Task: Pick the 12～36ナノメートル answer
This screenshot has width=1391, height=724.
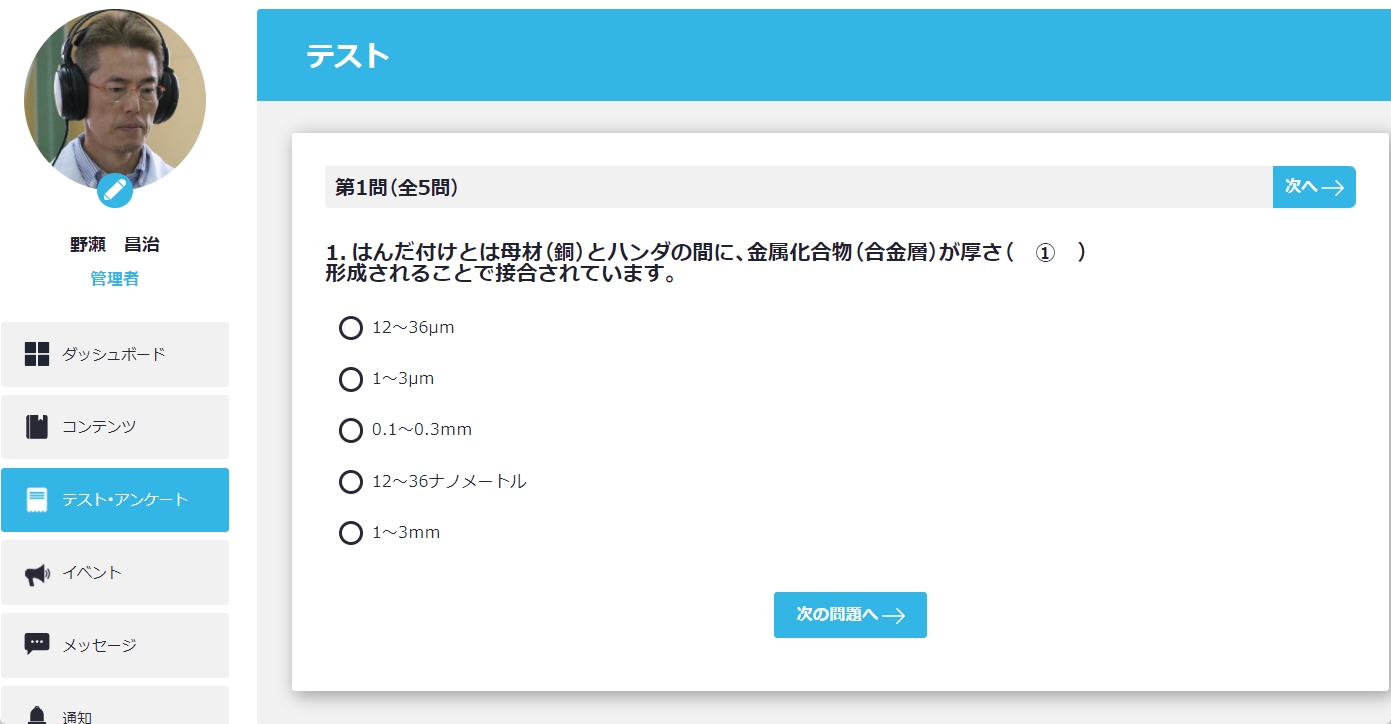Action: pyautogui.click(x=351, y=482)
